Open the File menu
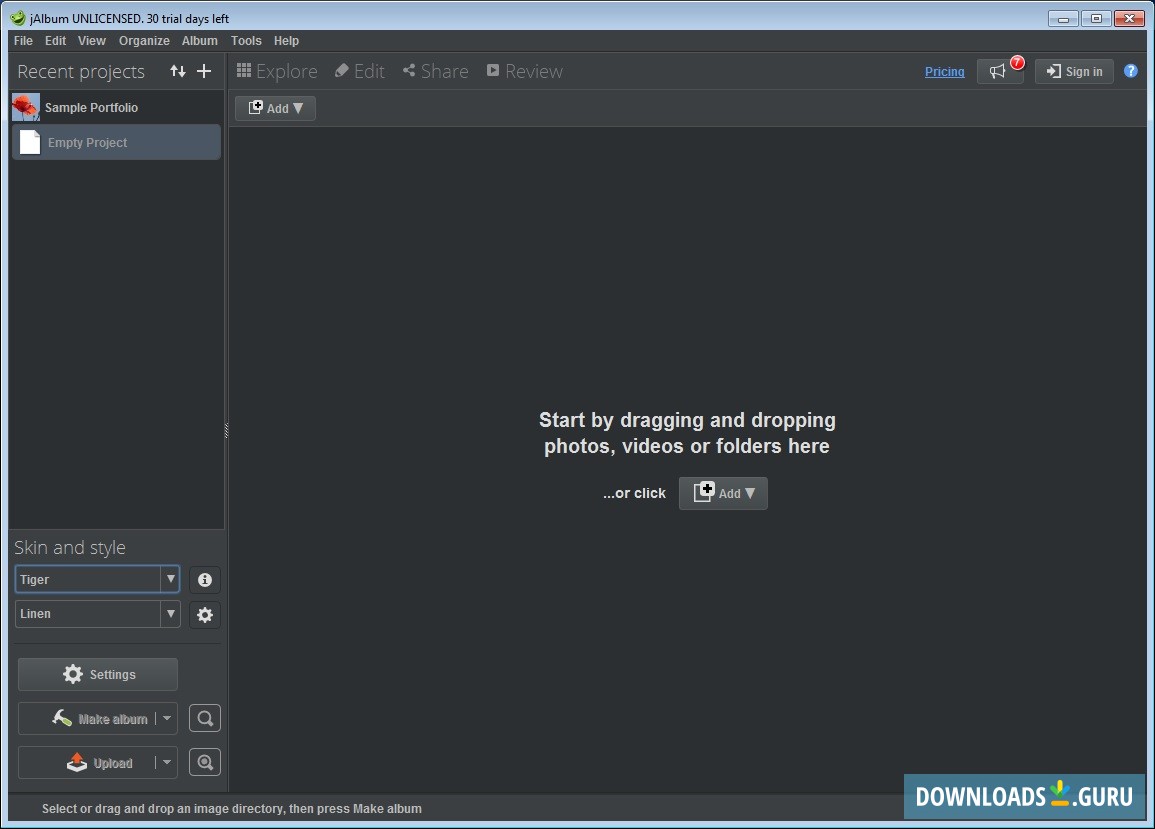This screenshot has width=1155, height=829. 23,41
